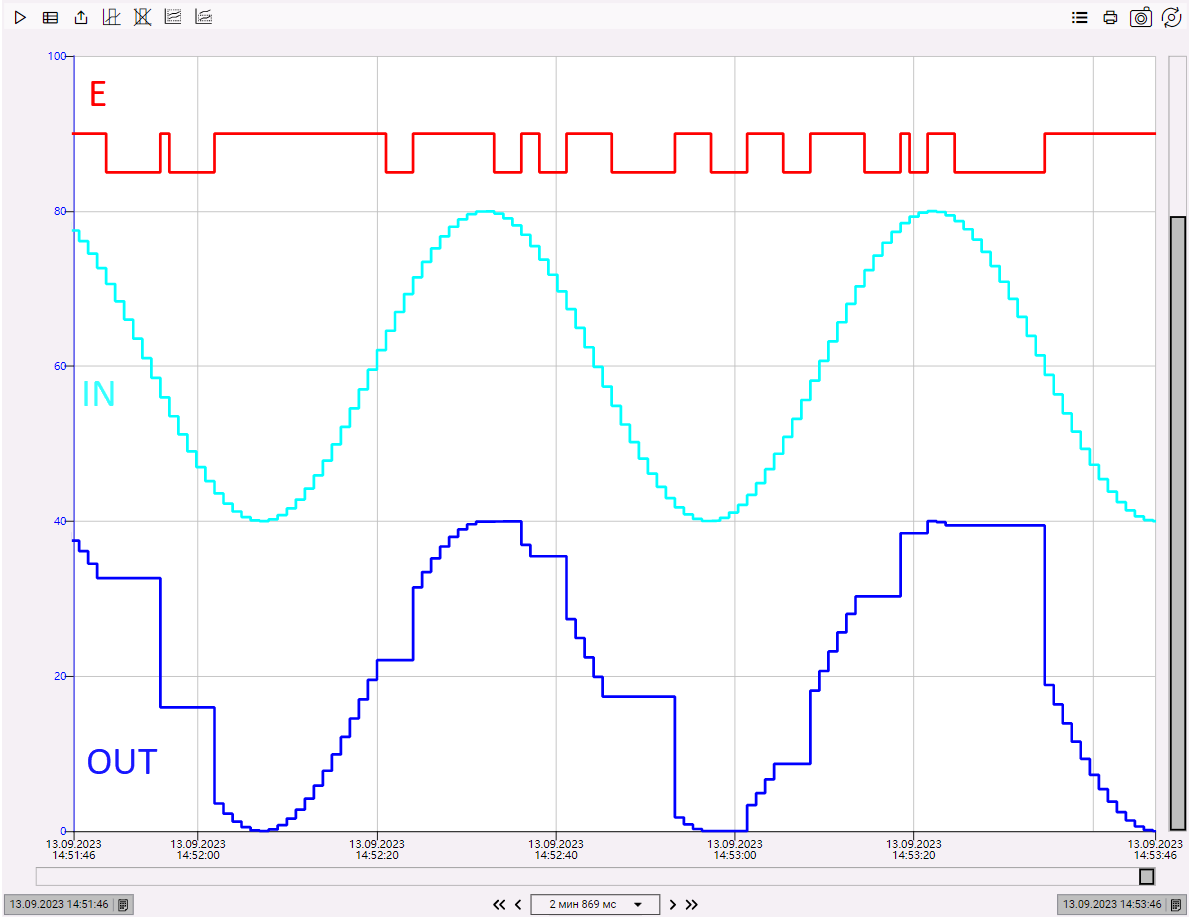Step back with the single left arrow

(x=518, y=904)
